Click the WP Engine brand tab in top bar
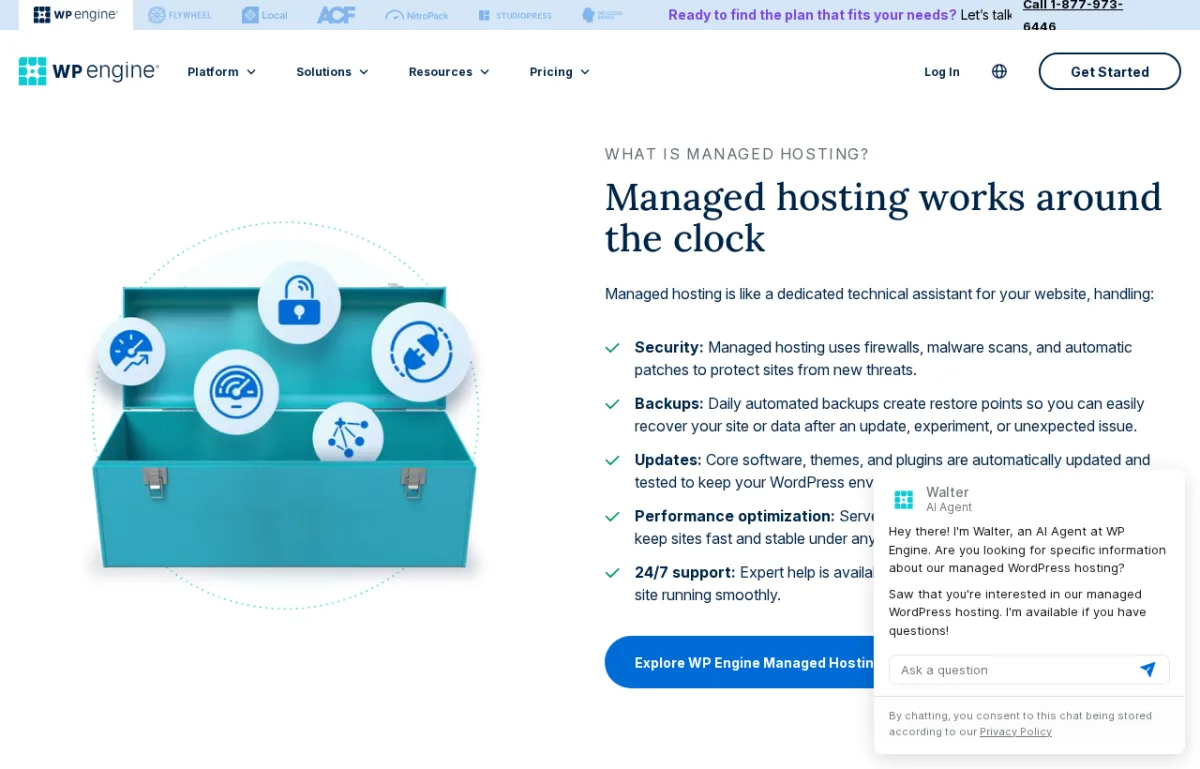 76,15
